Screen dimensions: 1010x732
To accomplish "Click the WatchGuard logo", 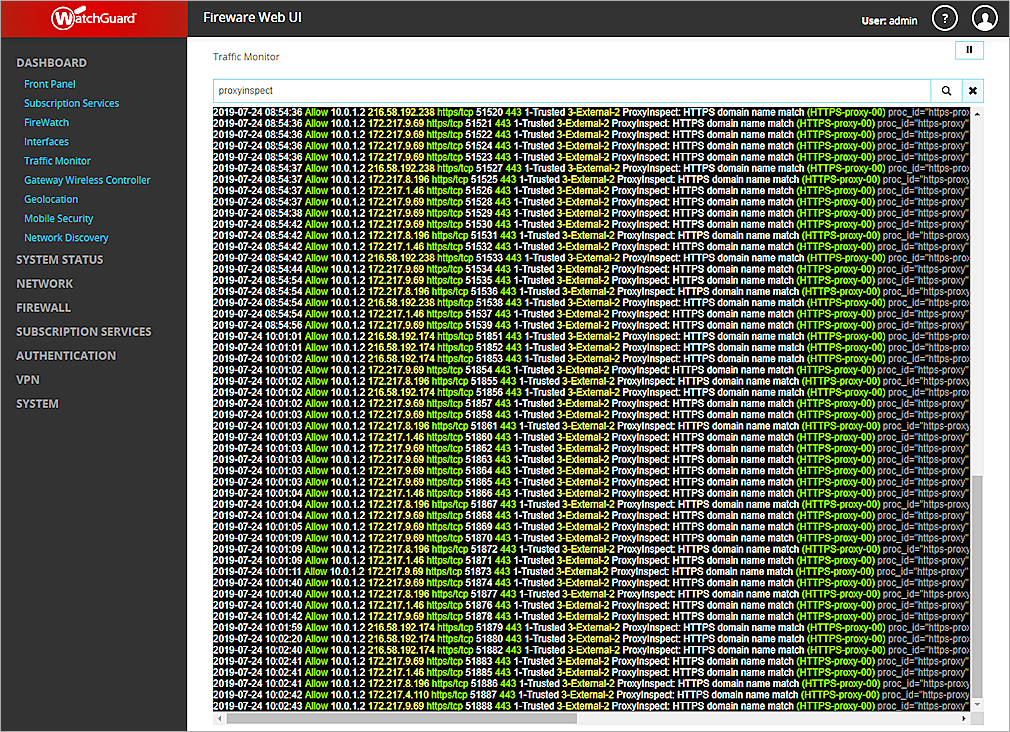I will (x=93, y=17).
